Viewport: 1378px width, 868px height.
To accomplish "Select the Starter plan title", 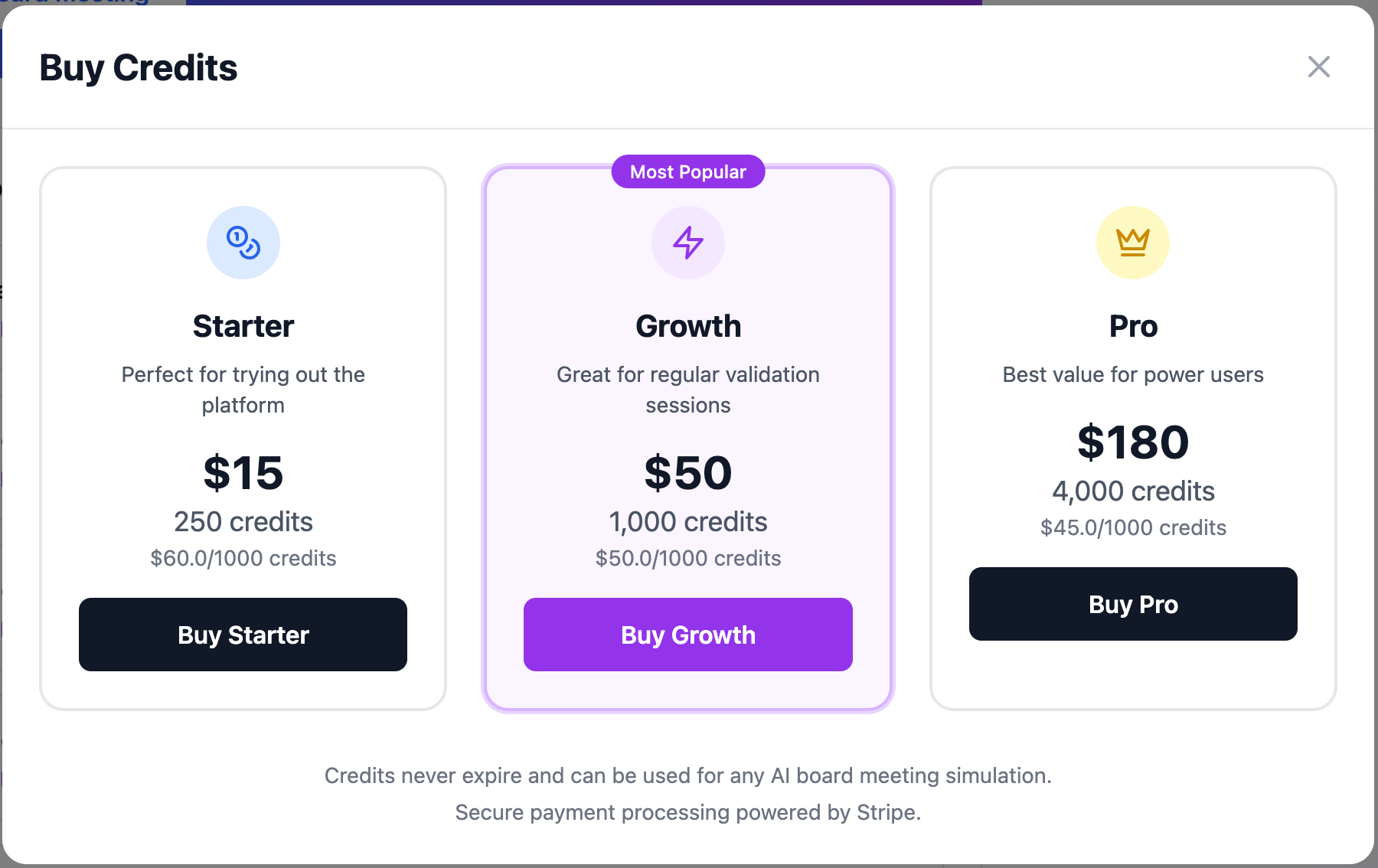I will (x=243, y=326).
